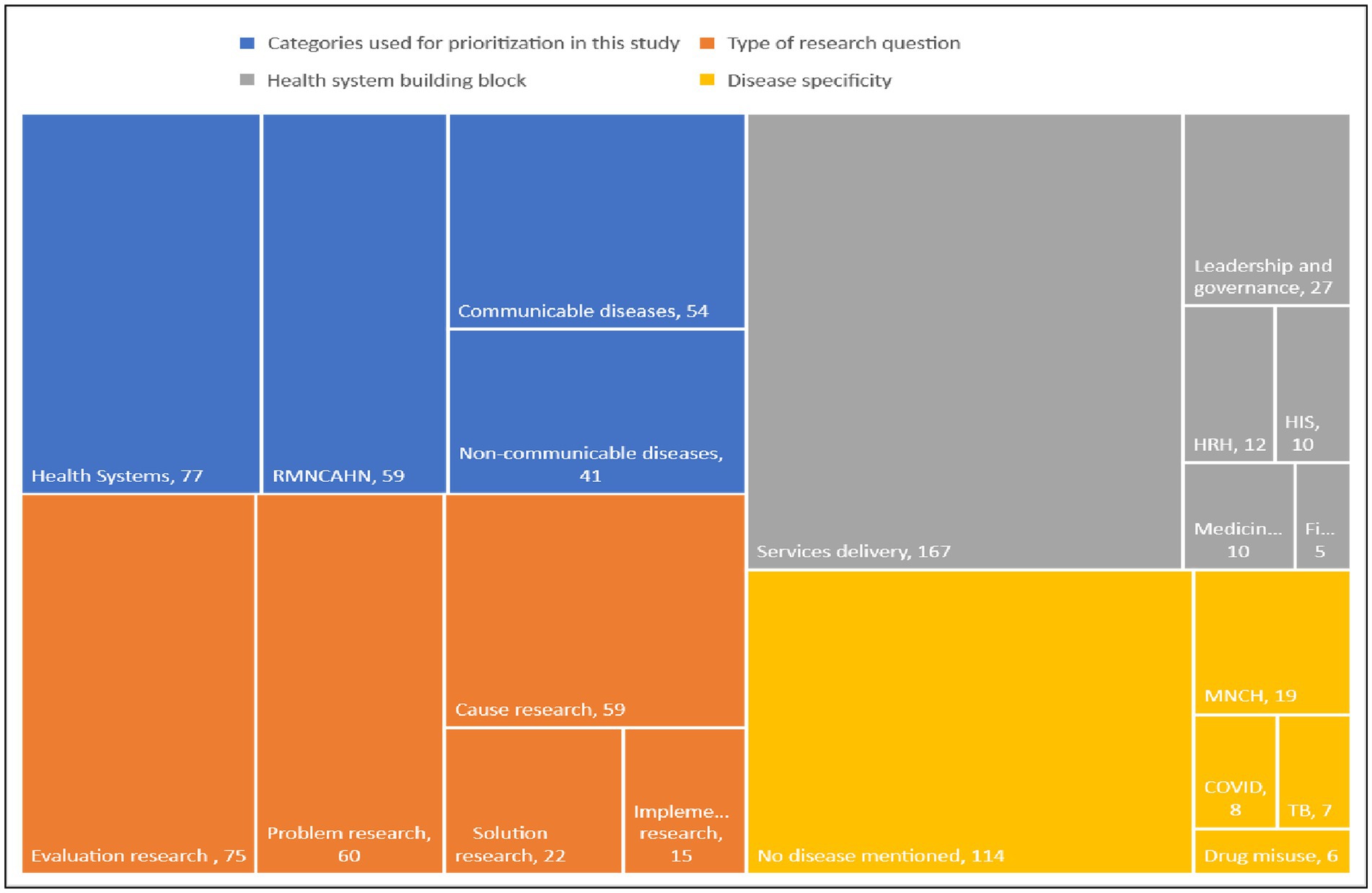Click the 'Leadership and governance, 27' block
This screenshot has width=1372, height=893.
[x=1267, y=209]
